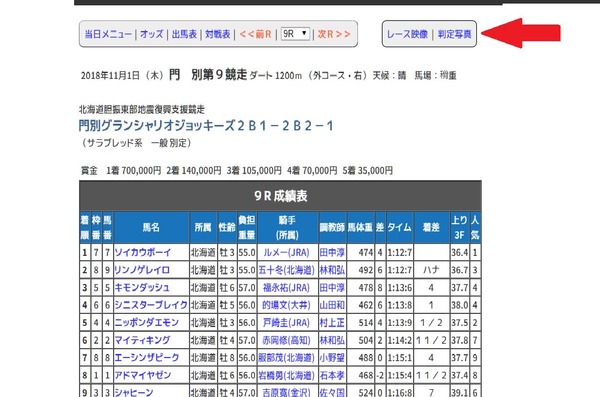Open jockey ルメー(JRA) profile
Image resolution: width=600 pixels, height=397 pixels.
point(286,252)
